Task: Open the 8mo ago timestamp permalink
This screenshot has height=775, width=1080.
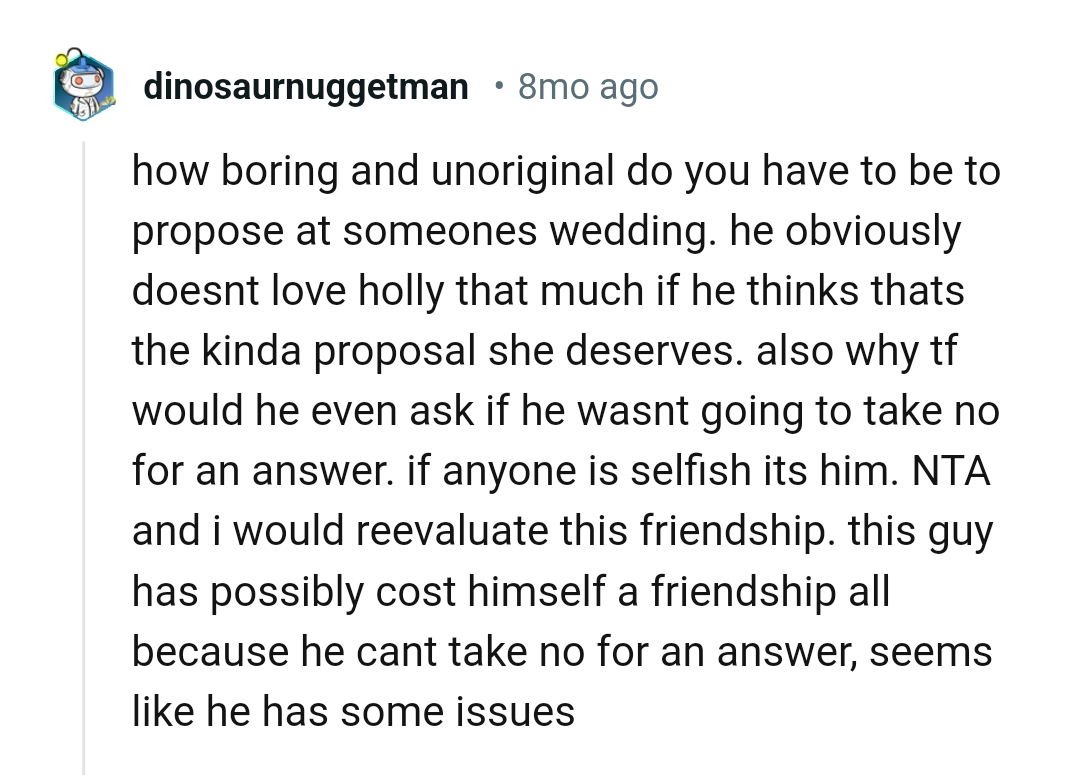Action: point(586,86)
